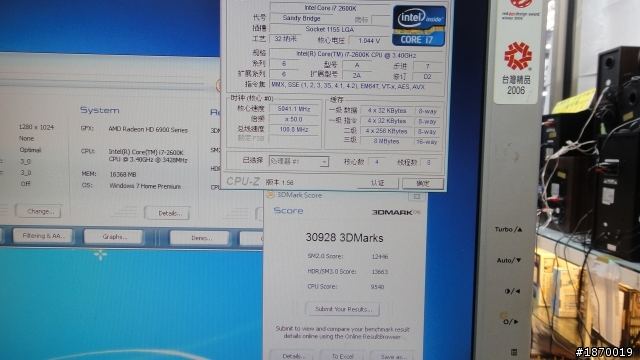
Task: Click the System heading in 3DMark06
Action: pyautogui.click(x=100, y=110)
